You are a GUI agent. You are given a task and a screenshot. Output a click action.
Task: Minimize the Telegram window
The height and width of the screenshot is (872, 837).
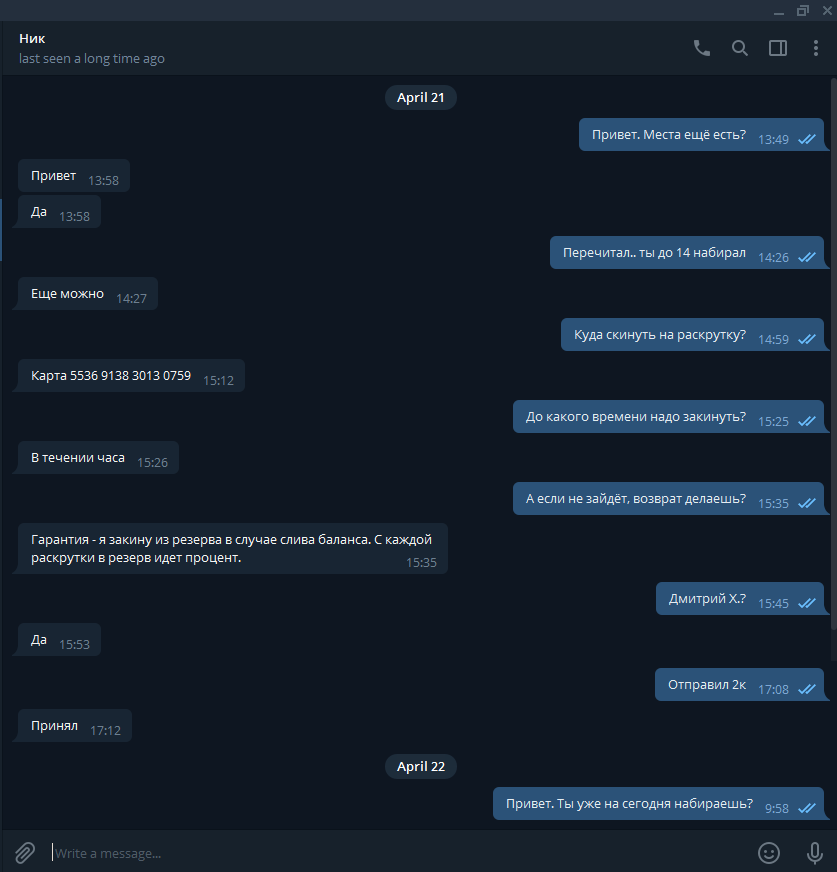click(779, 11)
